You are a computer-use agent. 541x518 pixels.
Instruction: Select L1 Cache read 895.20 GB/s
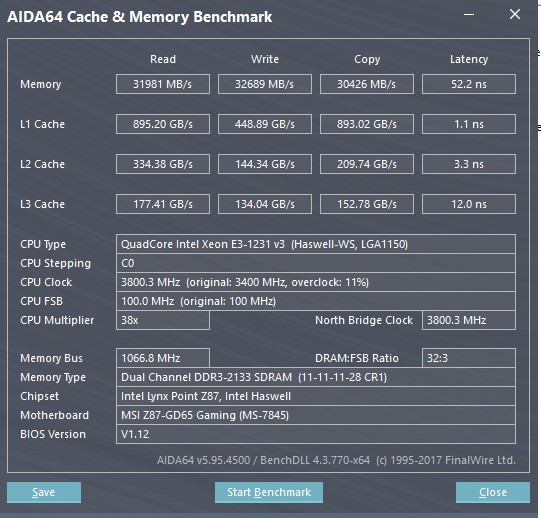point(163,124)
